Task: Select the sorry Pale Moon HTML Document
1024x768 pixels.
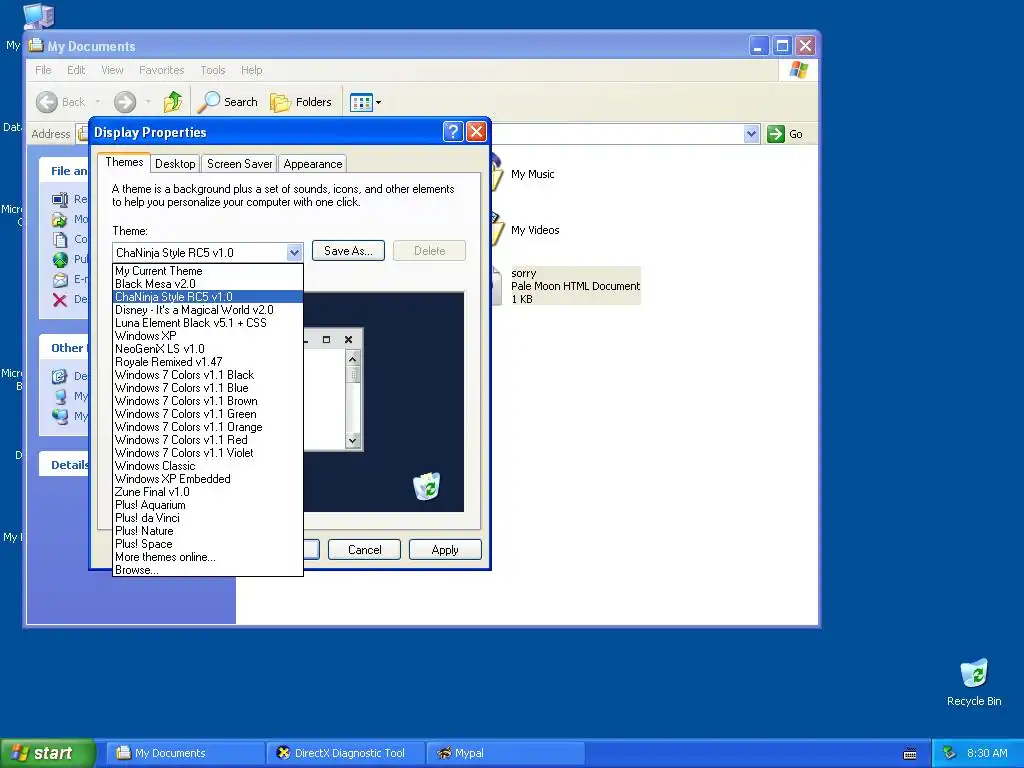Action: [x=575, y=286]
